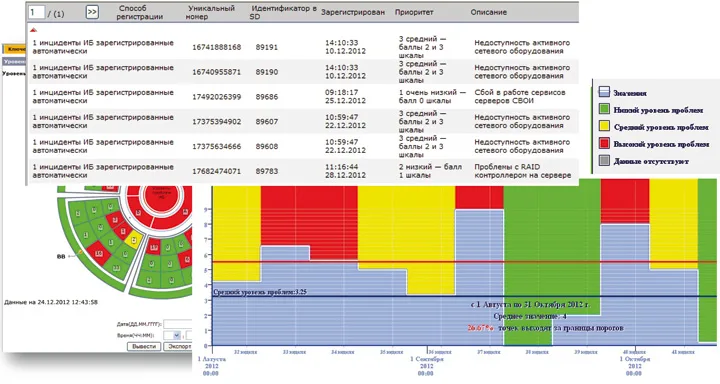The width and height of the screenshot is (720, 384).
Task: Click the red 26.67% percentage value
Action: point(481,328)
